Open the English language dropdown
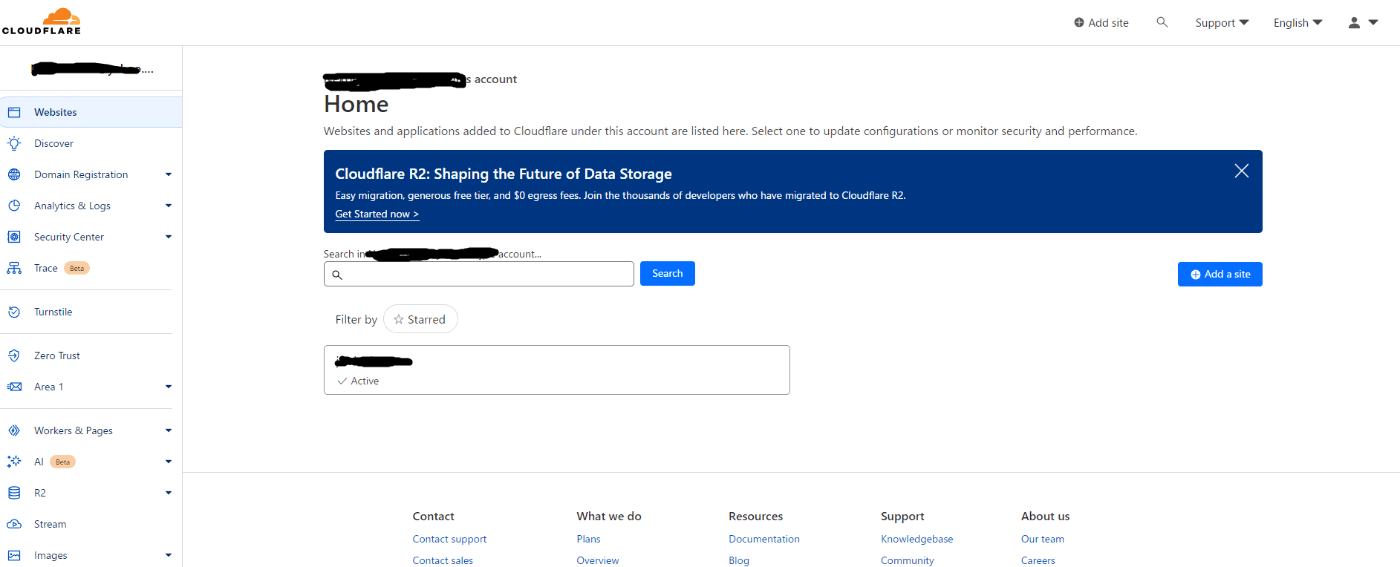The height and width of the screenshot is (567, 1400). (1298, 22)
